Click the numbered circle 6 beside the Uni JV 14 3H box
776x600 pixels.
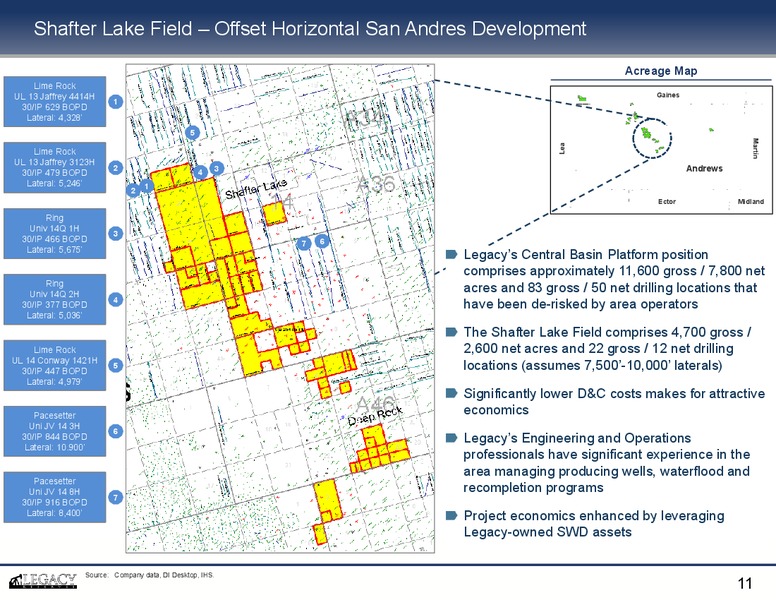(115, 431)
